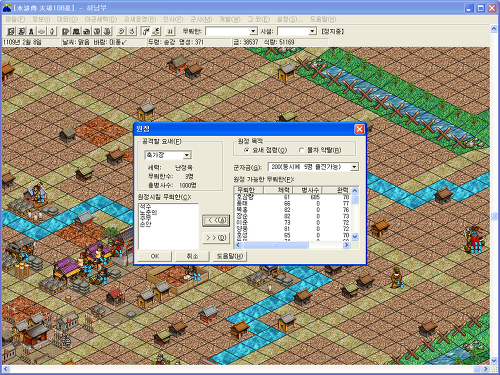
Task: Click the 취소 cancel button
Action: [x=192, y=256]
